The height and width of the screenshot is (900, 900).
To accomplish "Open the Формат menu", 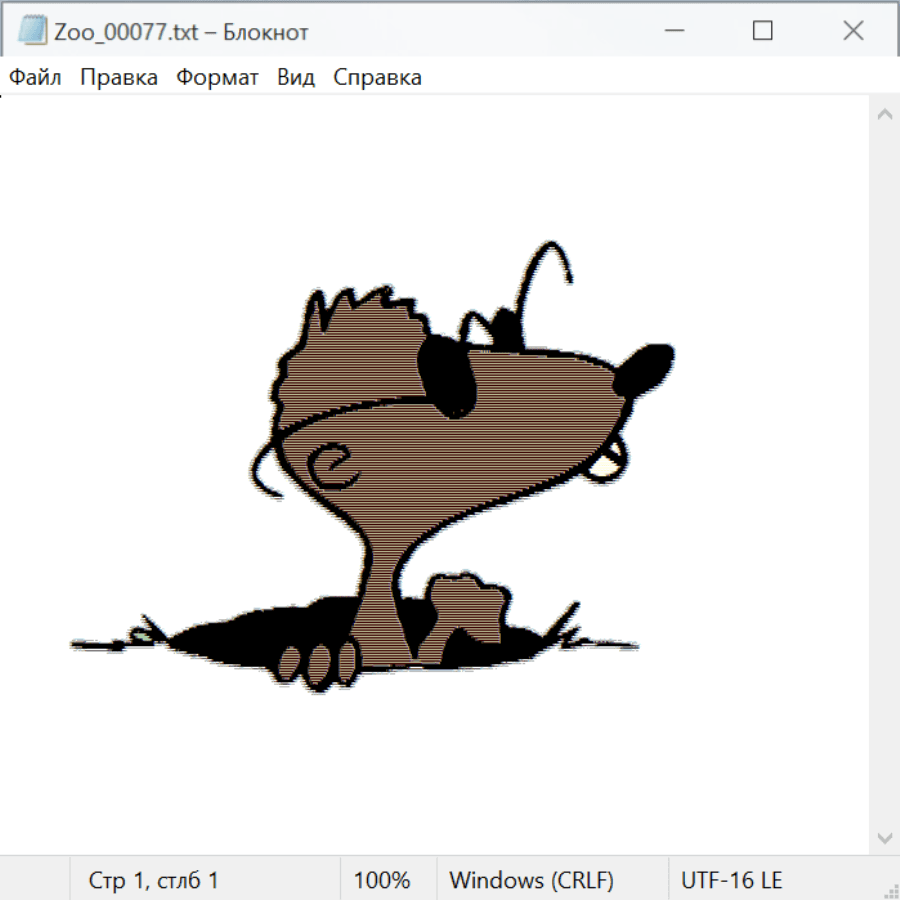I will pyautogui.click(x=217, y=78).
